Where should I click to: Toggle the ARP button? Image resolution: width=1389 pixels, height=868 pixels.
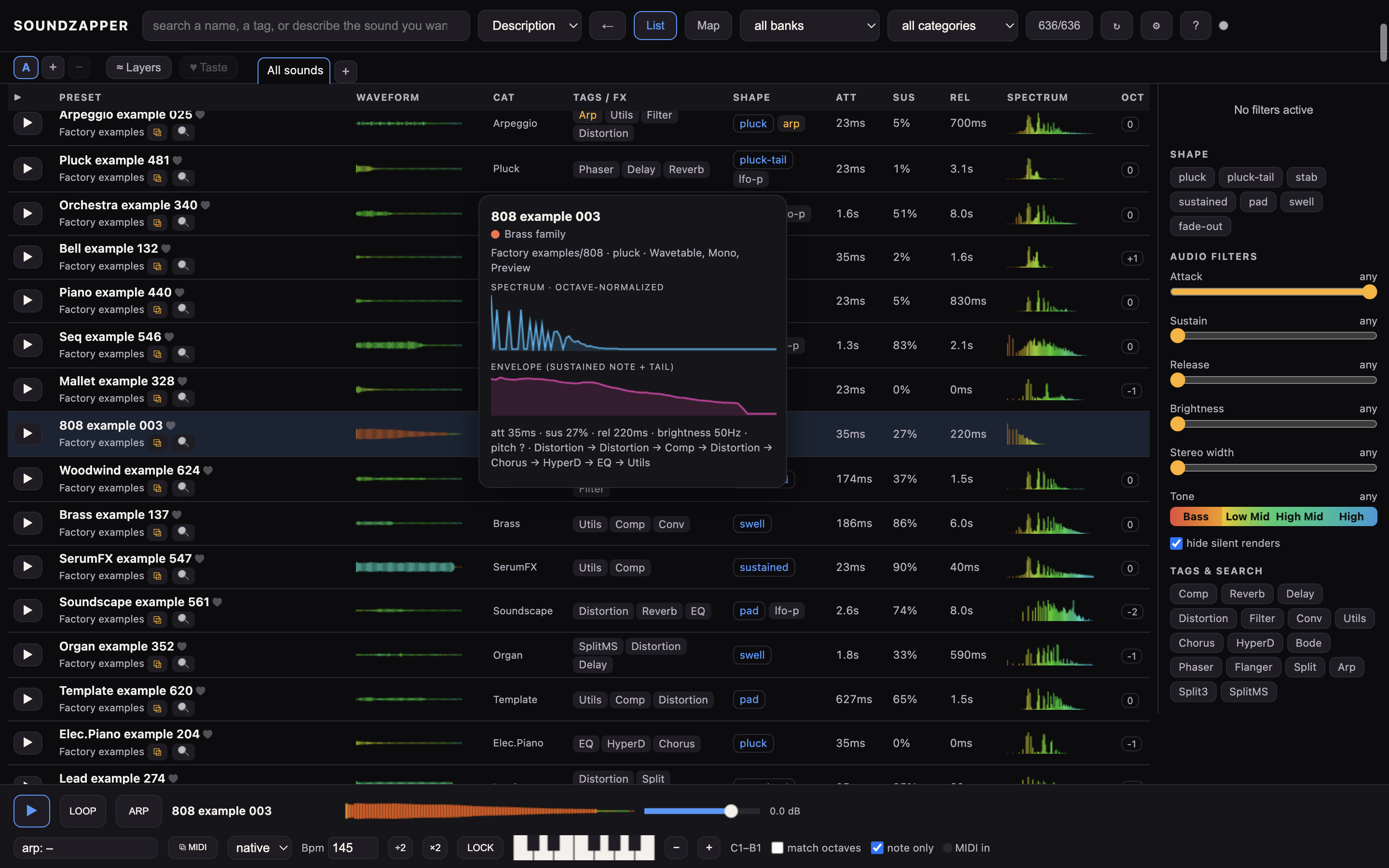tap(138, 811)
